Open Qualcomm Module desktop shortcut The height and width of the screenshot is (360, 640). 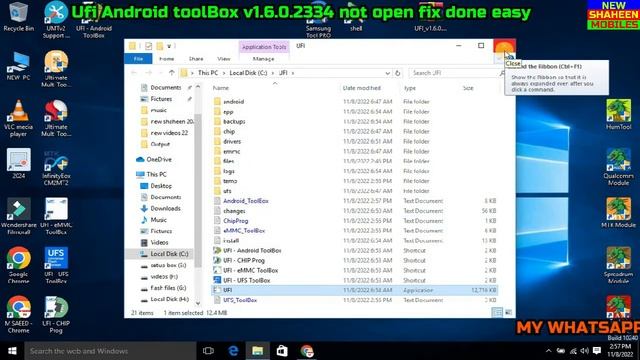(x=618, y=167)
